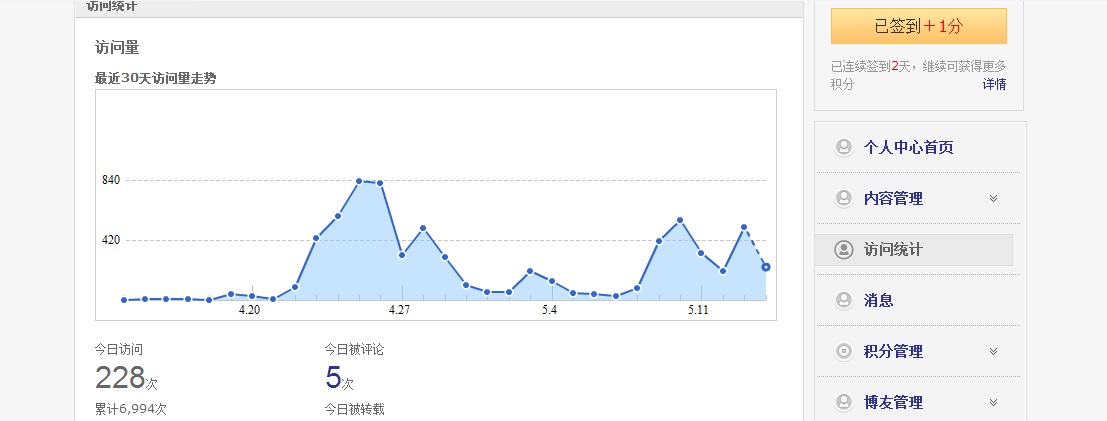The image size is (1107, 421).
Task: Click the 个人中心首页 sidebar icon
Action: 843,148
